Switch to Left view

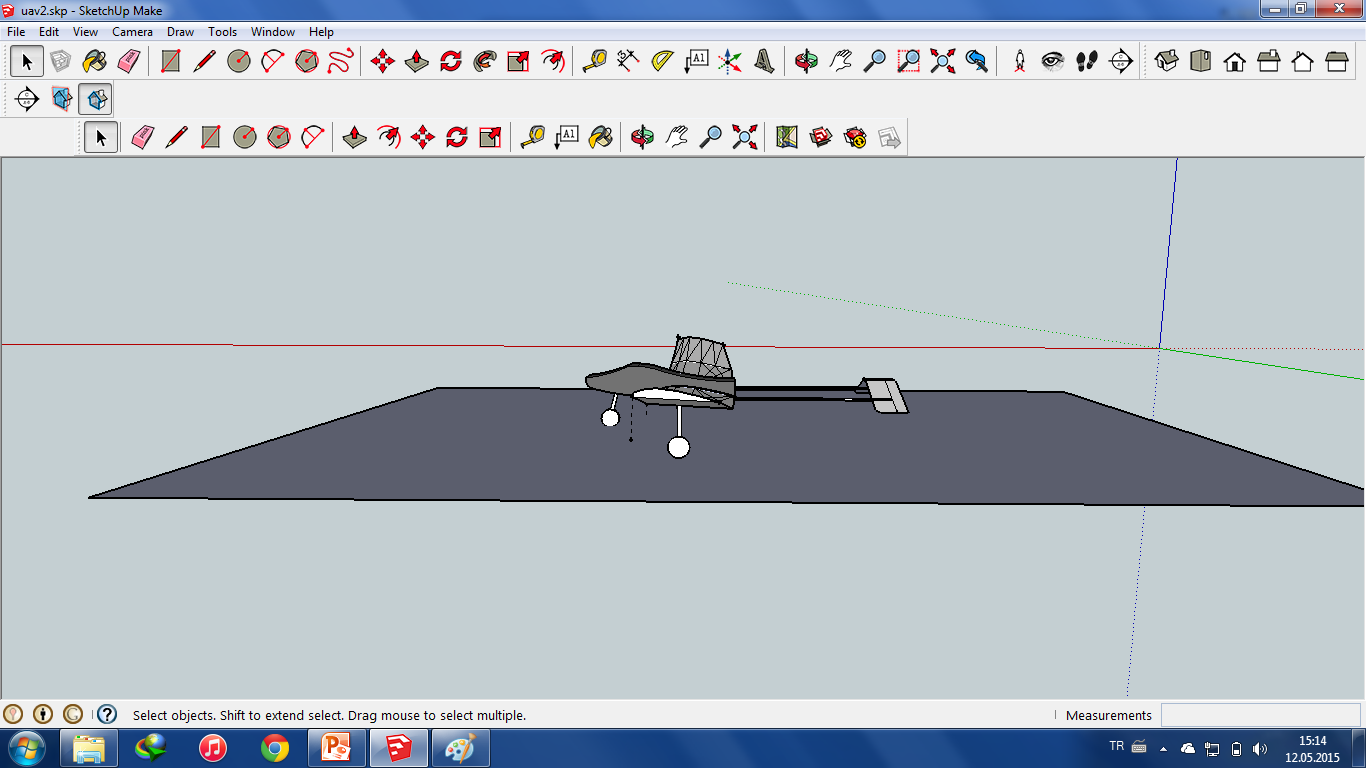[1336, 61]
